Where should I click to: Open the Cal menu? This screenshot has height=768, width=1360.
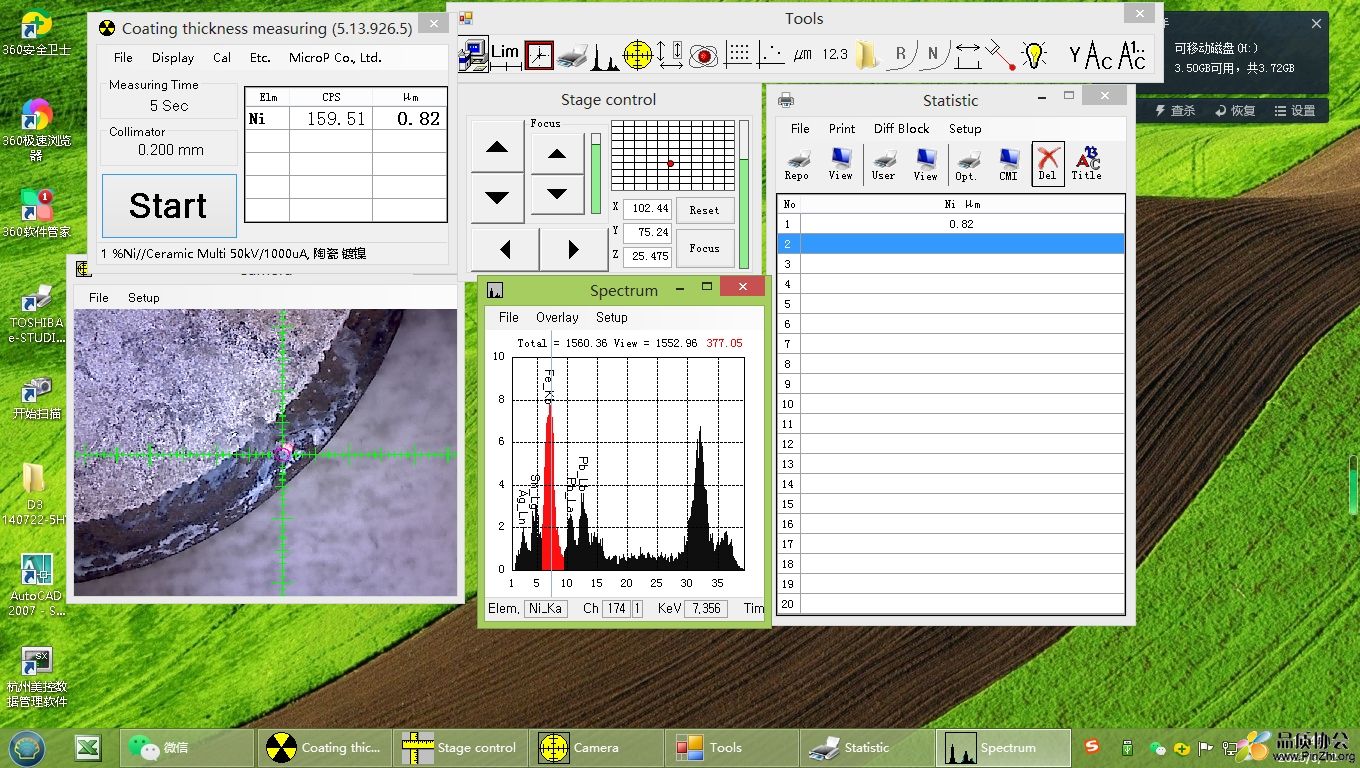(x=222, y=57)
